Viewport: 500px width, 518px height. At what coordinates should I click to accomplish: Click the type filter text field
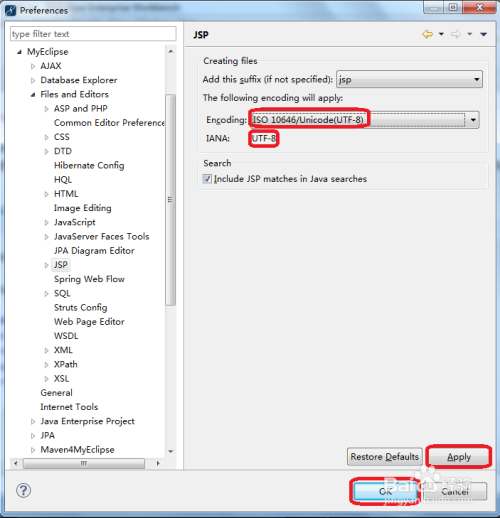pos(93,34)
